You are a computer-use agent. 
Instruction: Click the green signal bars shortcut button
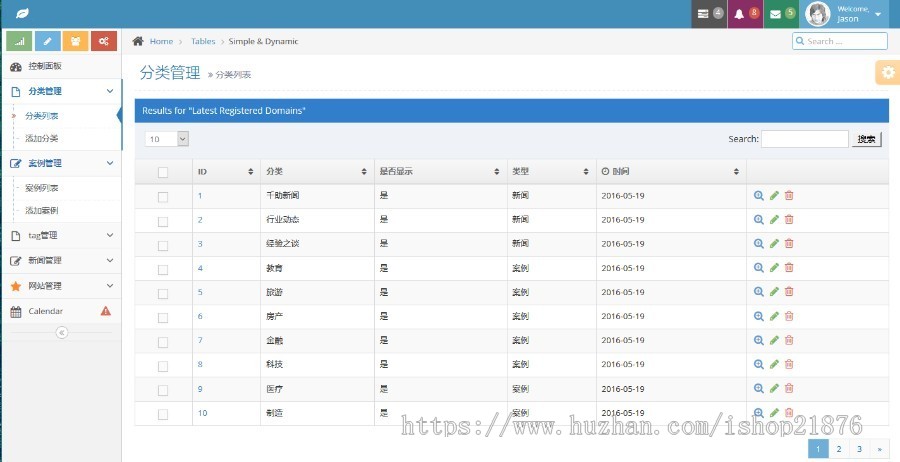point(20,41)
